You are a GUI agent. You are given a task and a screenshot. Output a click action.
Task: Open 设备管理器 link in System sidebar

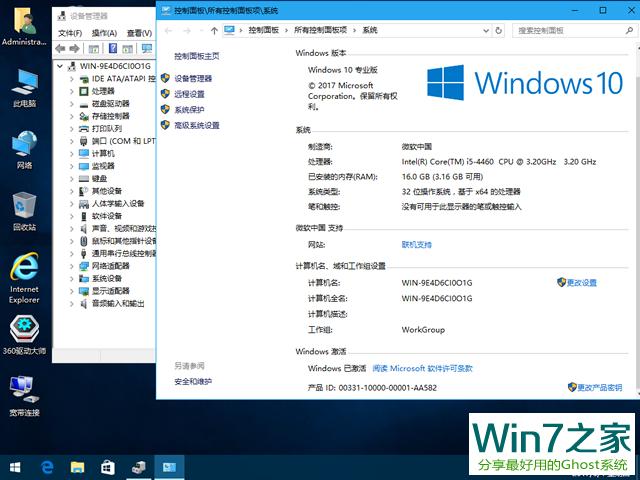point(193,78)
